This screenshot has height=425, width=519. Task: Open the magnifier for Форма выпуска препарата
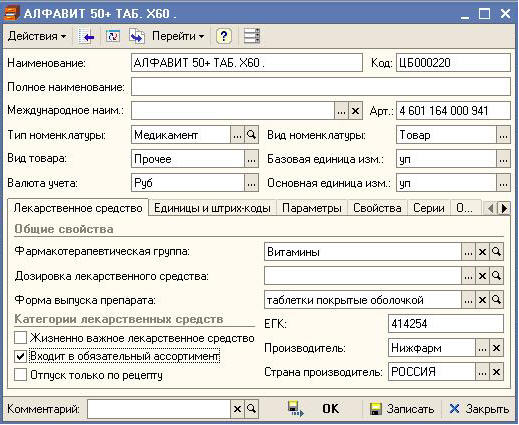coord(496,300)
